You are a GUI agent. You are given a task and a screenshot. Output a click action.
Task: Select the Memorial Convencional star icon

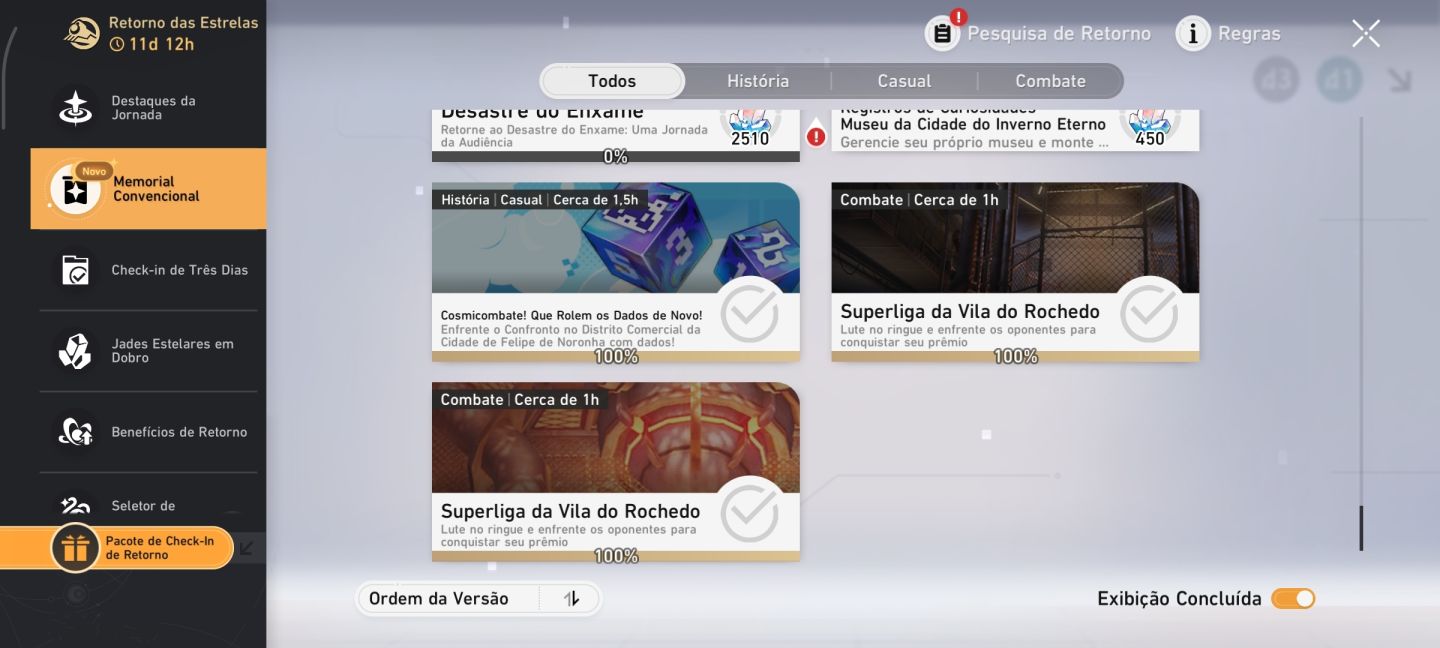(75, 189)
